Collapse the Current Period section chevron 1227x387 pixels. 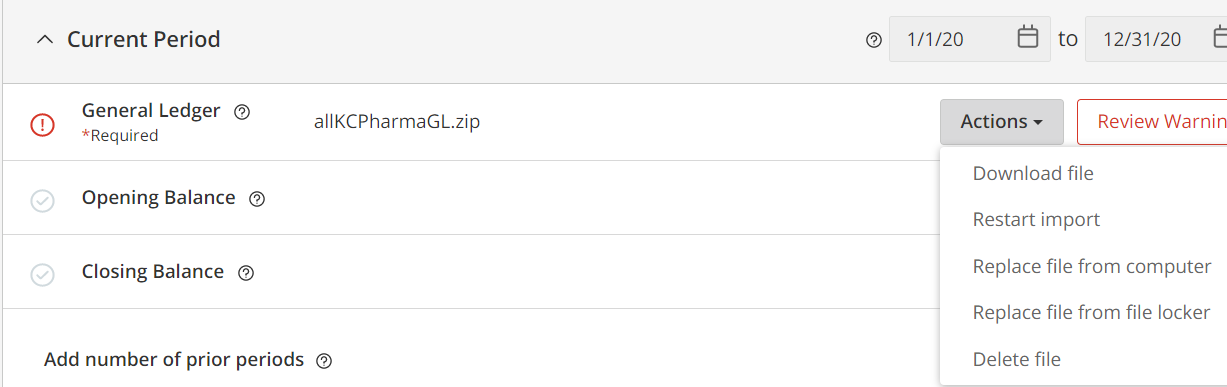click(x=43, y=40)
